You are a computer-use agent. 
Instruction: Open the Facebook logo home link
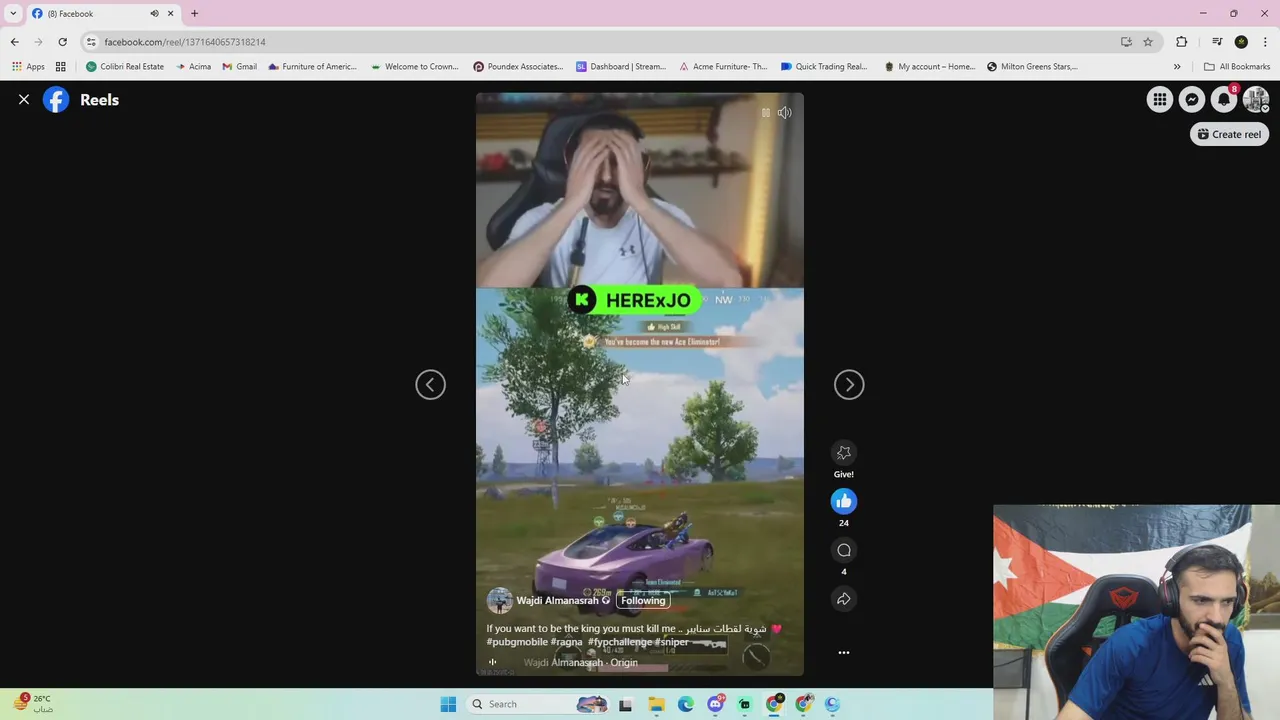(56, 100)
